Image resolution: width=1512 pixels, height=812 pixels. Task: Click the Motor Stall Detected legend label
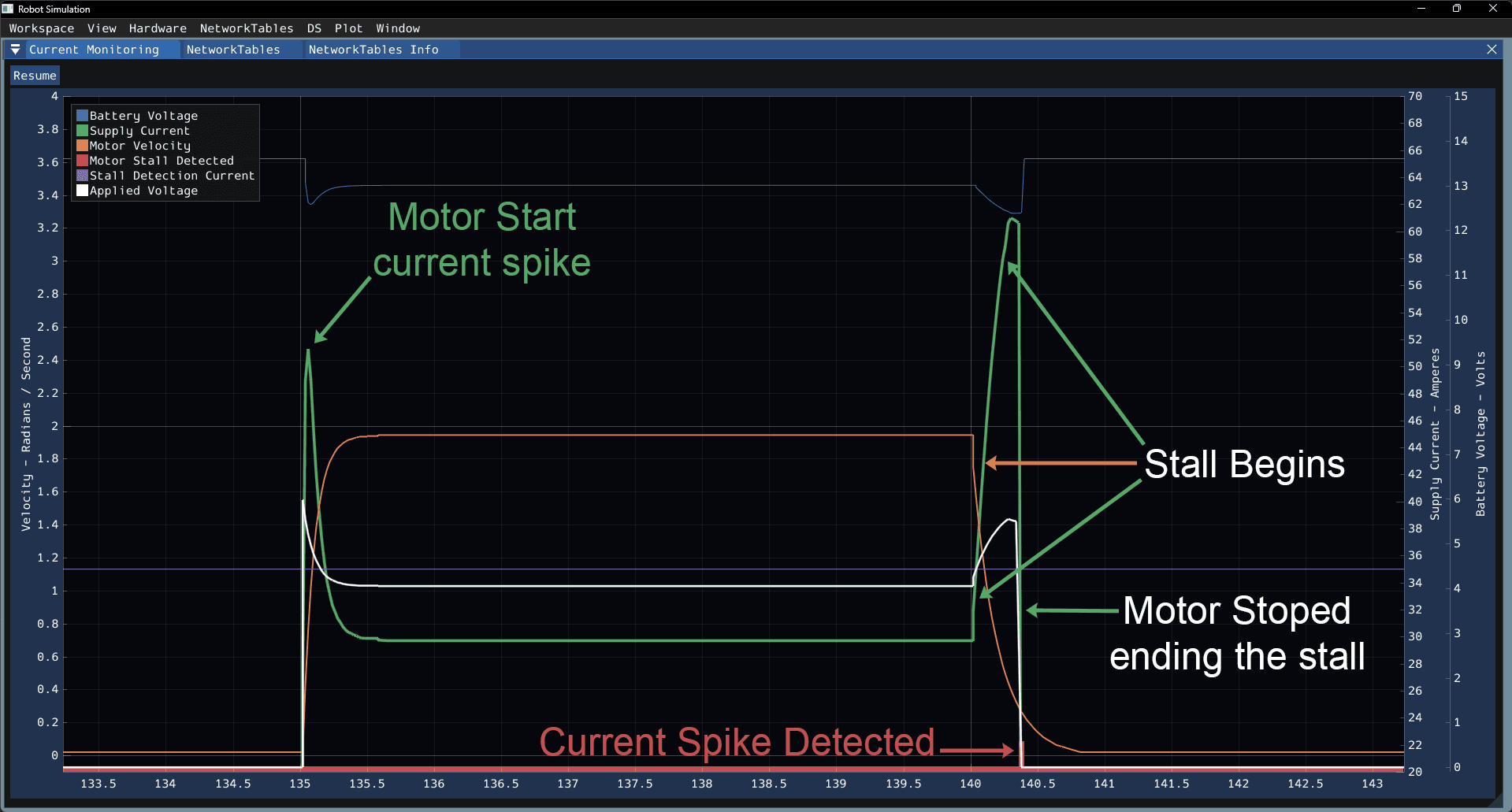pos(162,161)
